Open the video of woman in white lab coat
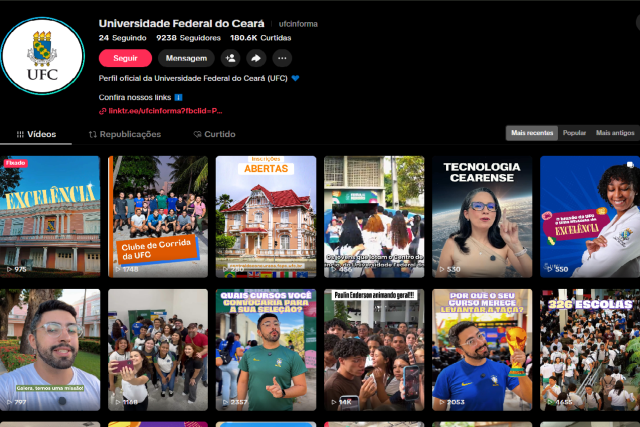 pyautogui.click(x=590, y=217)
